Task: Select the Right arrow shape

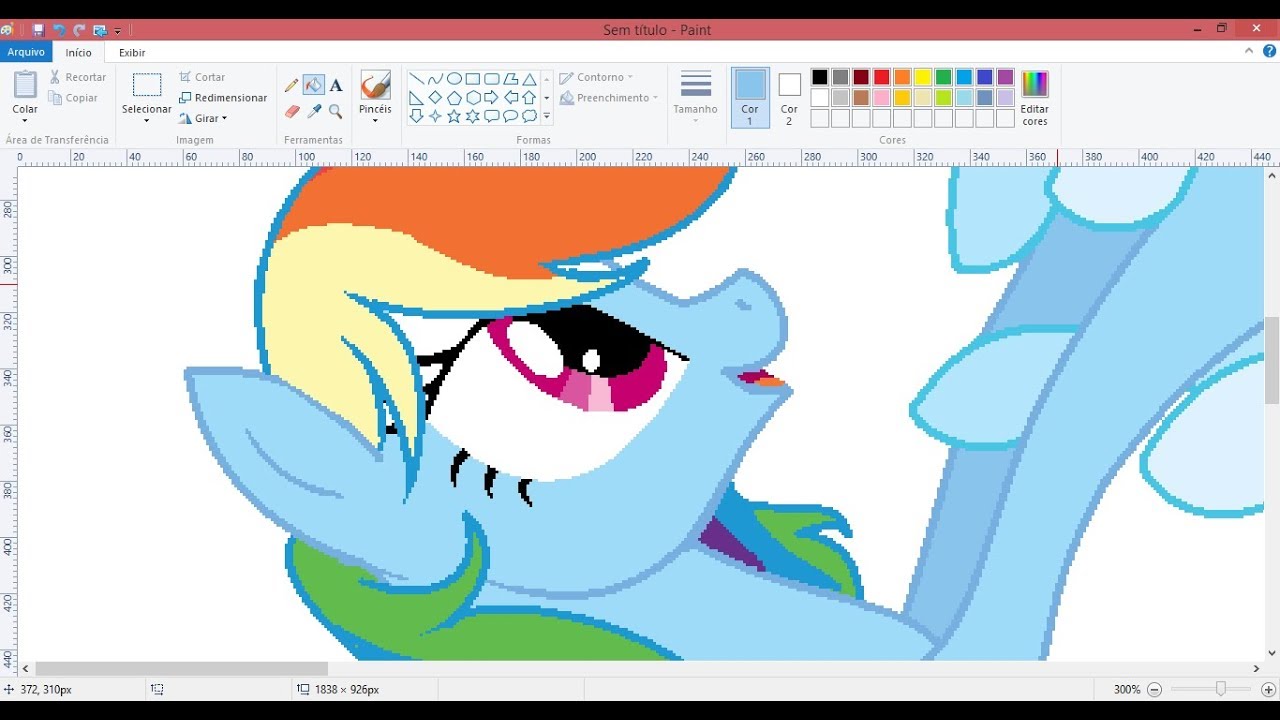Action: click(492, 98)
